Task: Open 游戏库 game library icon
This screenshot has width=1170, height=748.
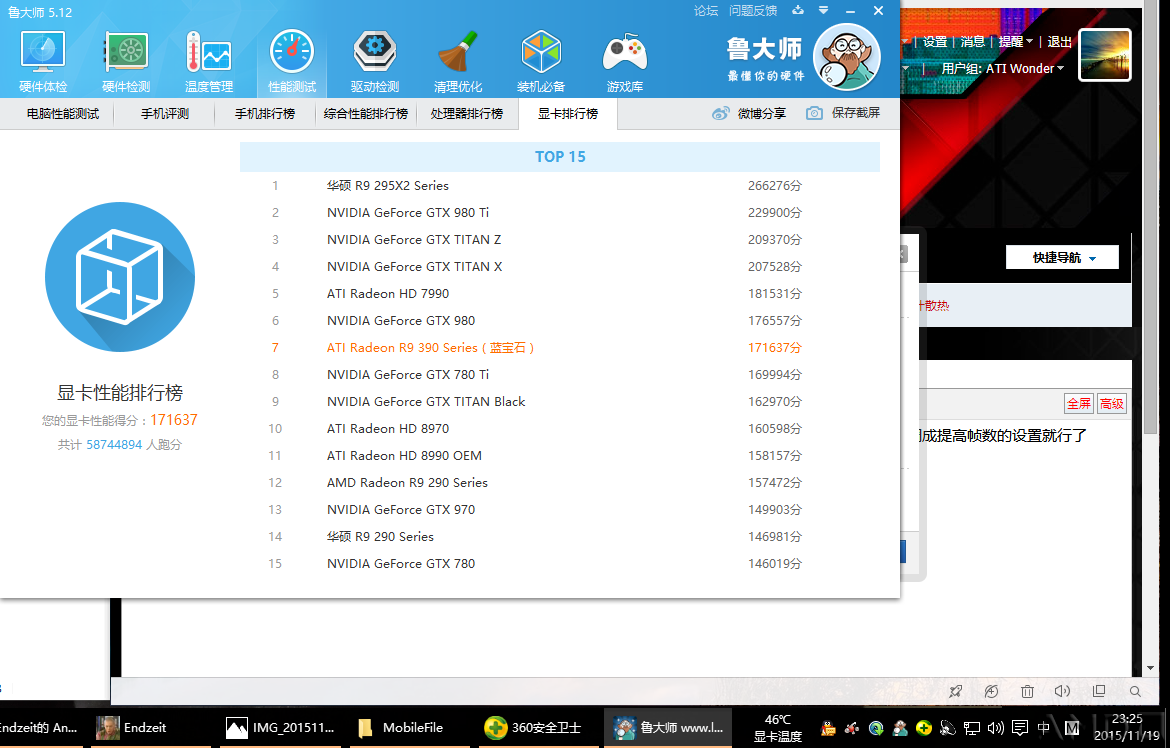Action: click(x=625, y=62)
